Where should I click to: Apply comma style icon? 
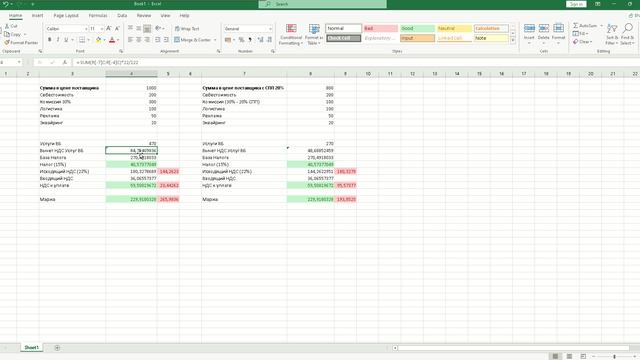[250, 40]
